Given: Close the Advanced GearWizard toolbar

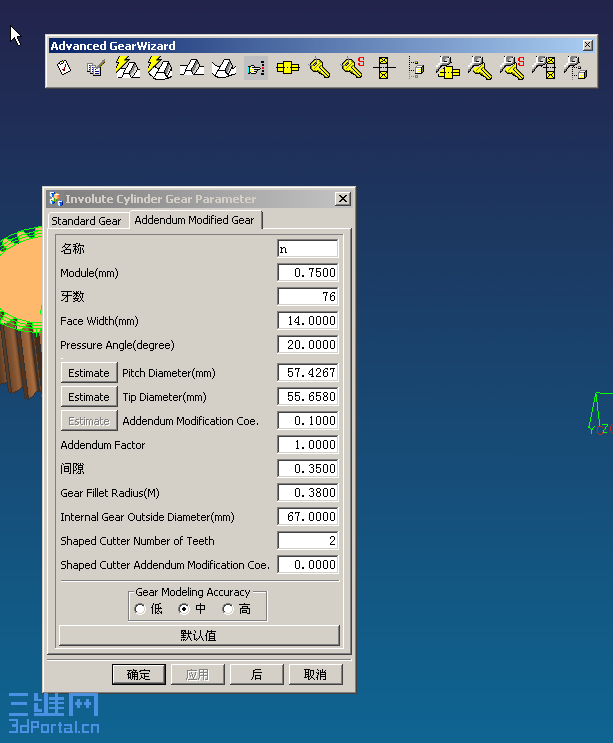Looking at the screenshot, I should [587, 45].
